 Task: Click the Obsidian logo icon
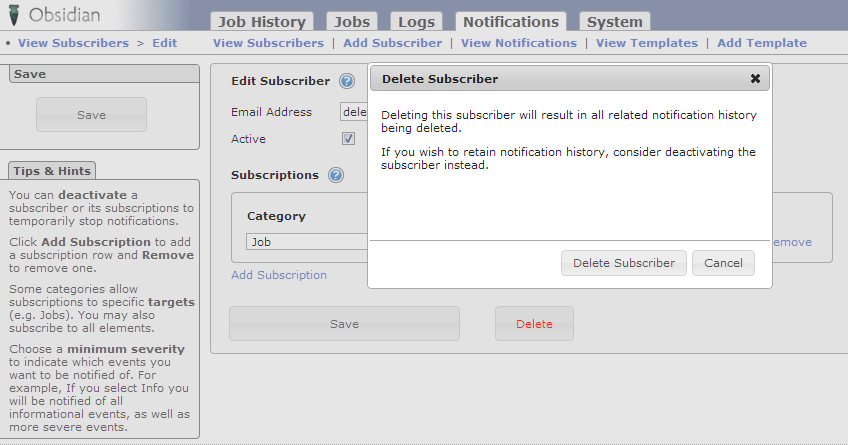click(x=15, y=17)
